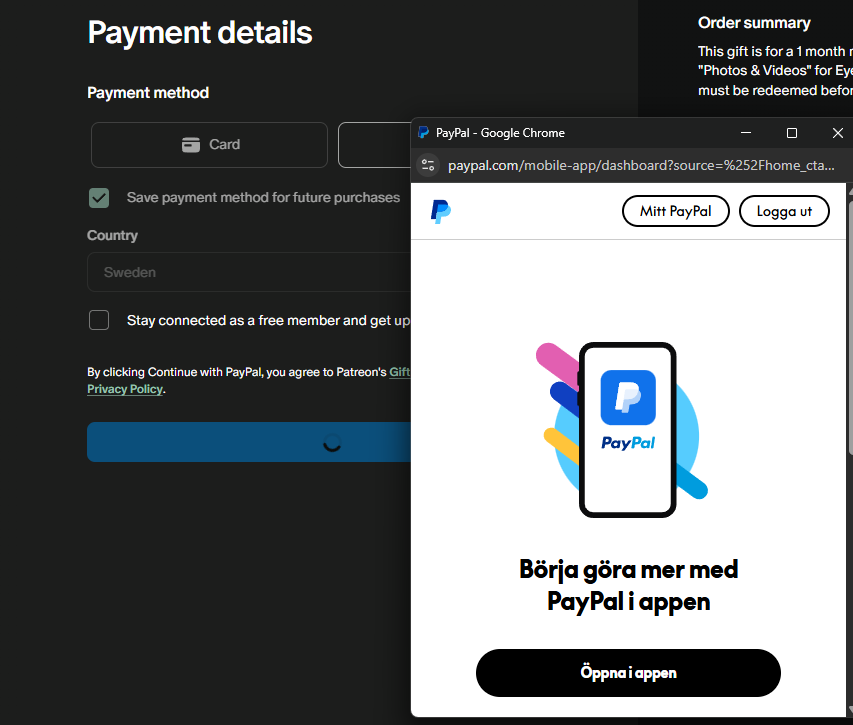This screenshot has height=725, width=853.
Task: Click Logga ut to log out
Action: point(784,211)
